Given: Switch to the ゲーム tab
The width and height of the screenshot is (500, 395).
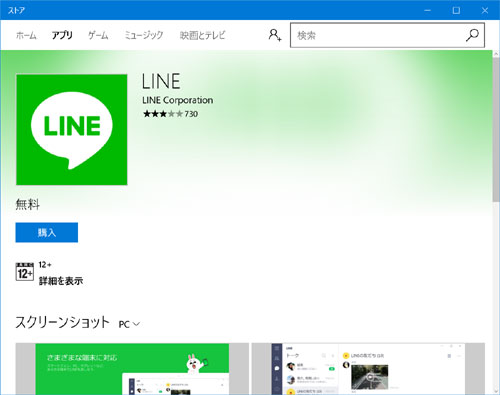Looking at the screenshot, I should [x=98, y=35].
